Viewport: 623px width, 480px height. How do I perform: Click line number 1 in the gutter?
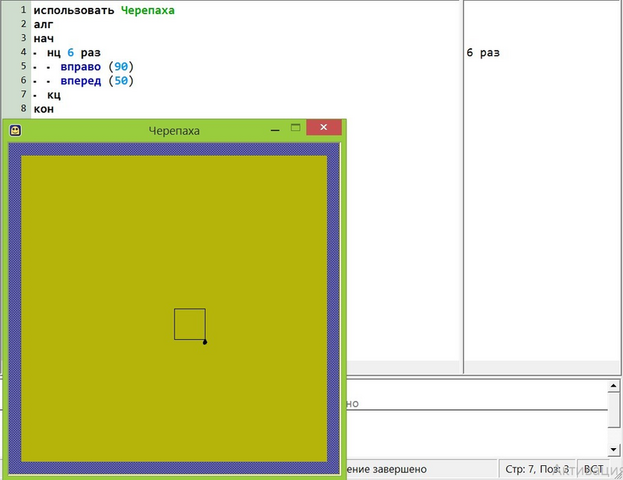[23, 10]
